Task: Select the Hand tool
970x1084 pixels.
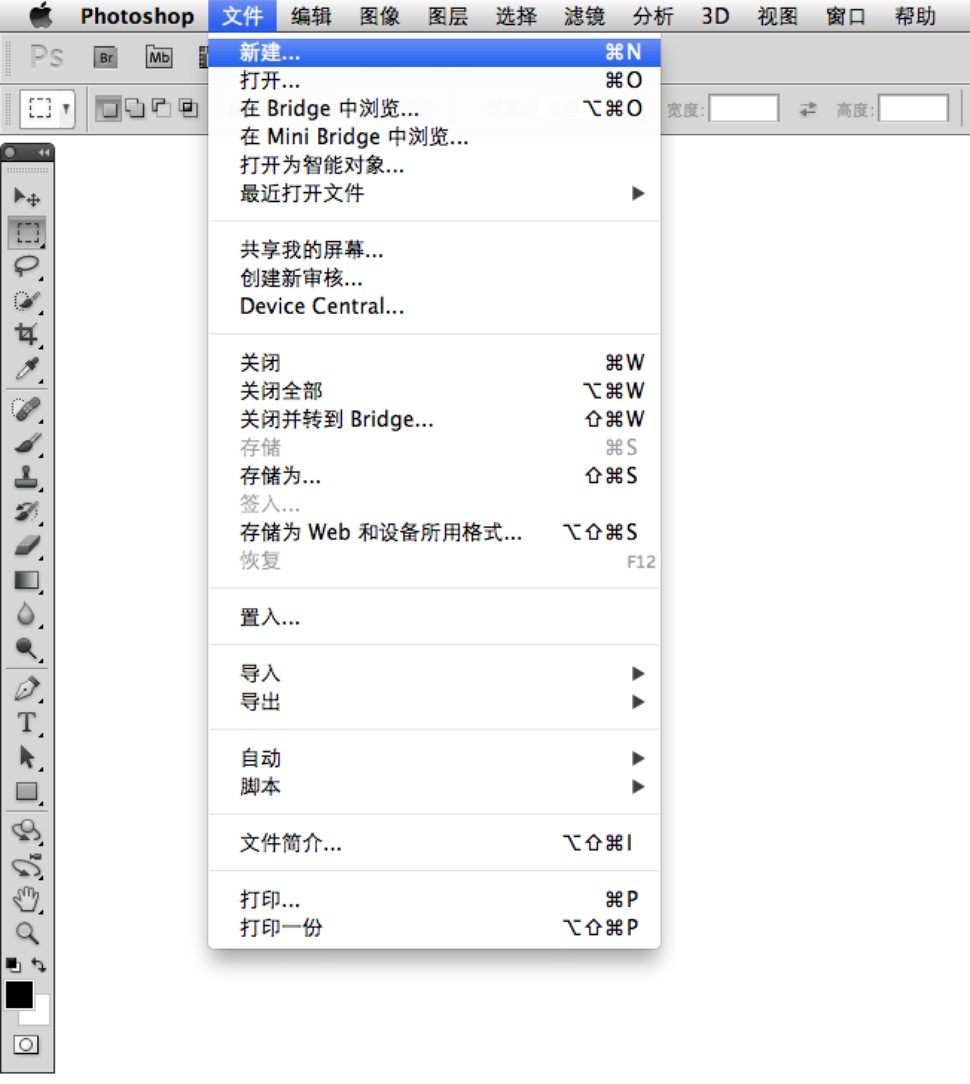Action: pyautogui.click(x=26, y=899)
